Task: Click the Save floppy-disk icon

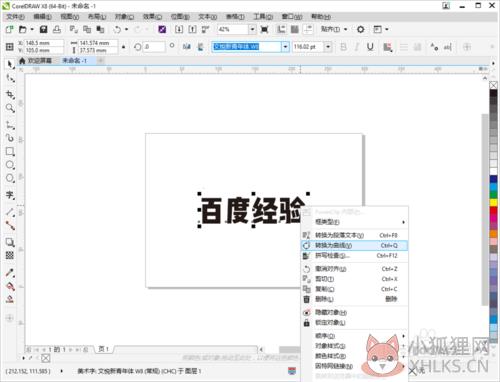Action: pyautogui.click(x=43, y=29)
